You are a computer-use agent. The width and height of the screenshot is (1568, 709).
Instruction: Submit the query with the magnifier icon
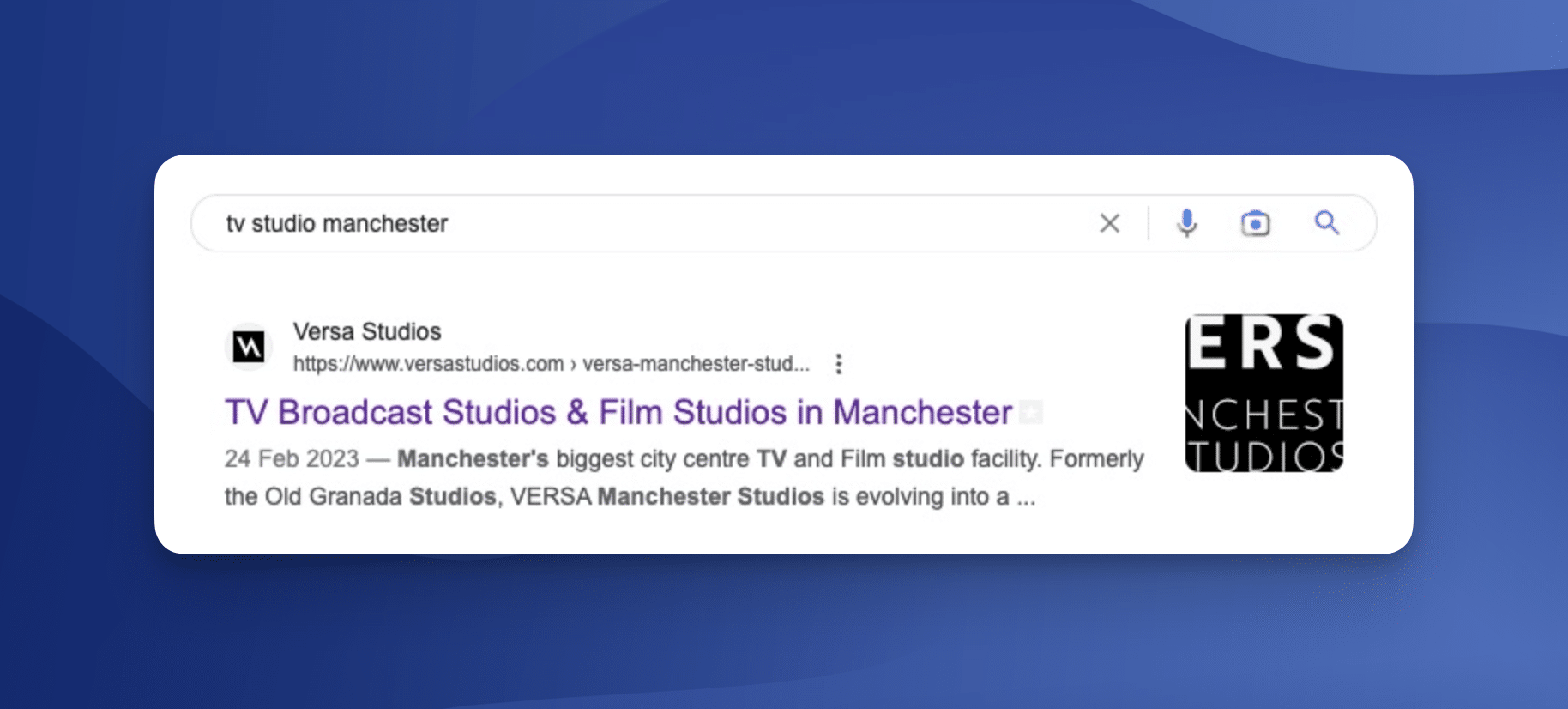(1326, 222)
